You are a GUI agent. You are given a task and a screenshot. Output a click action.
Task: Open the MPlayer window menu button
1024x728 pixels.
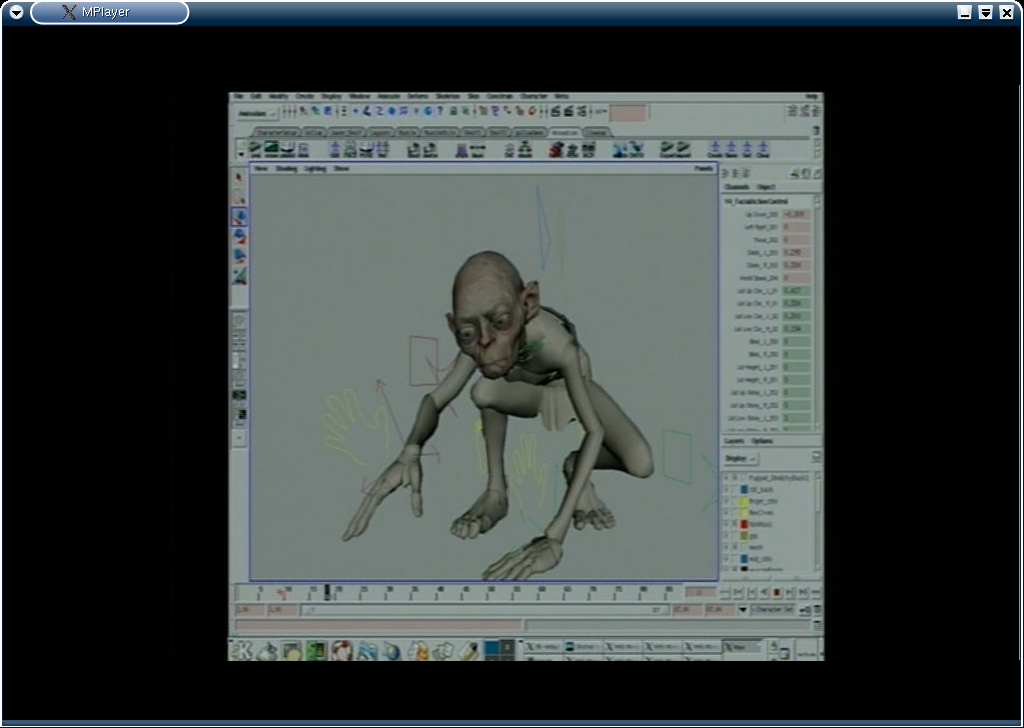click(x=16, y=12)
